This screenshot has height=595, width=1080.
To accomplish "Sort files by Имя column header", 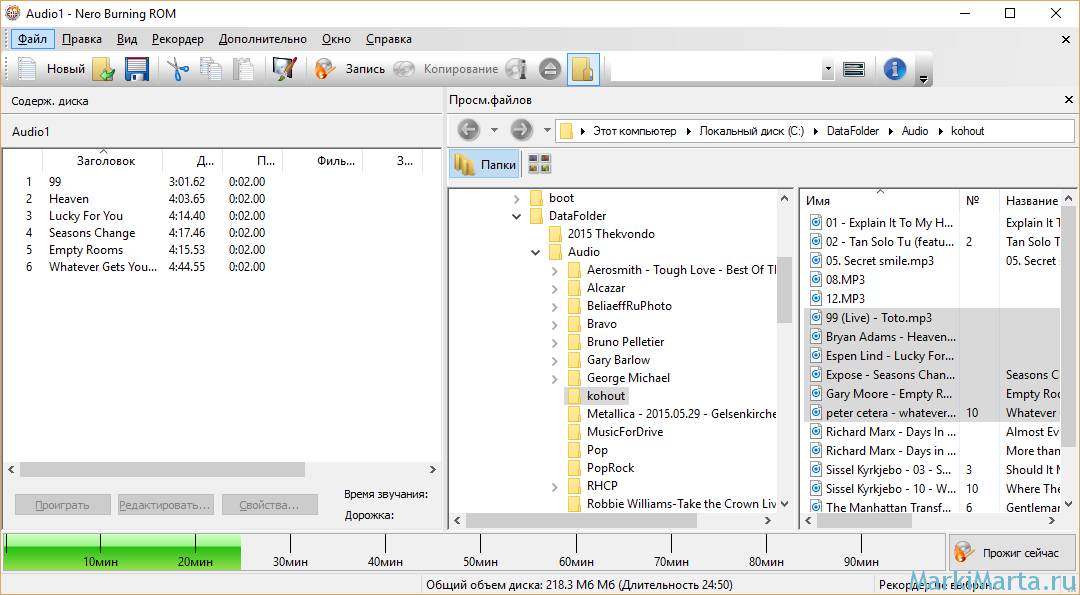I will click(880, 200).
